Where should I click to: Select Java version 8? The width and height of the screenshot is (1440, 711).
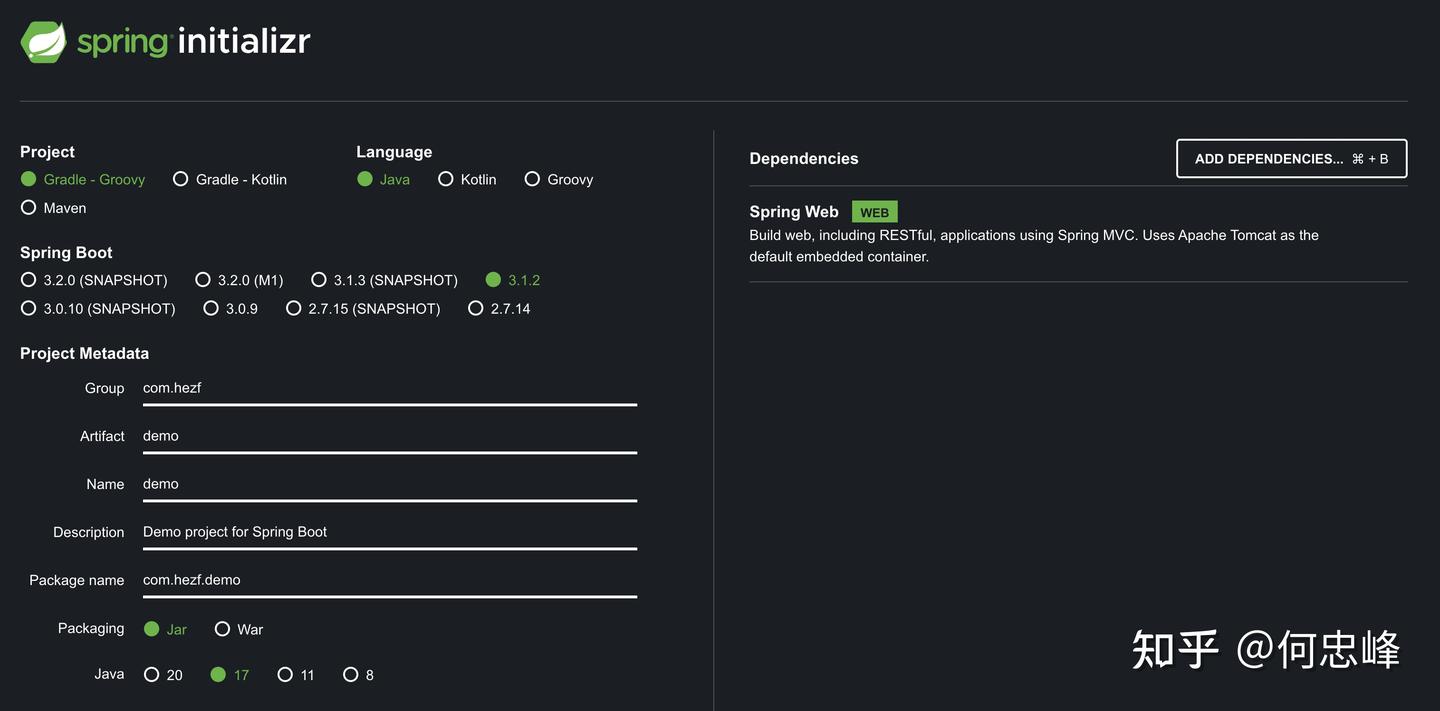[x=358, y=675]
